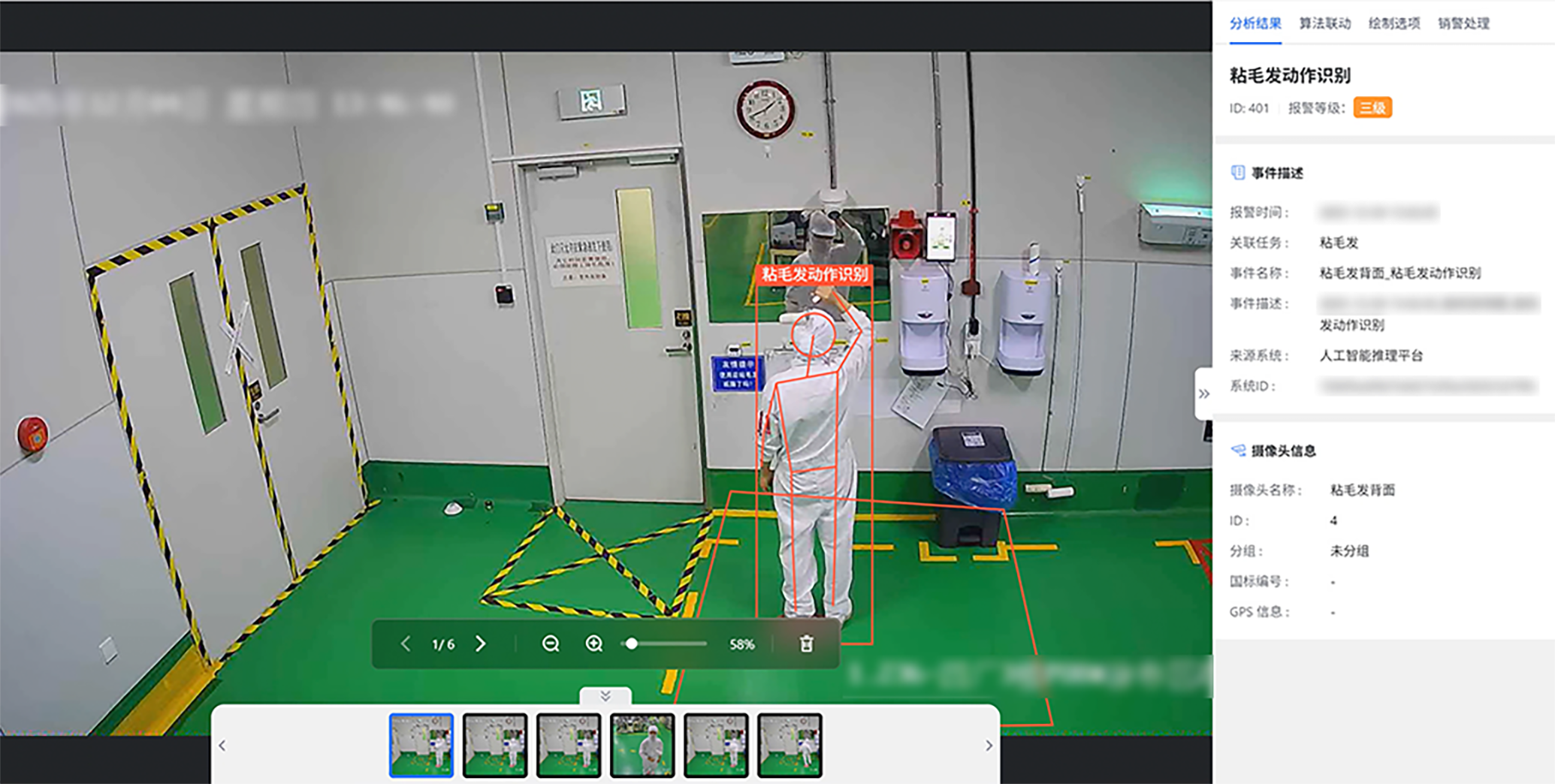Select the first thumbnail image
This screenshot has height=784, width=1555.
tap(421, 745)
